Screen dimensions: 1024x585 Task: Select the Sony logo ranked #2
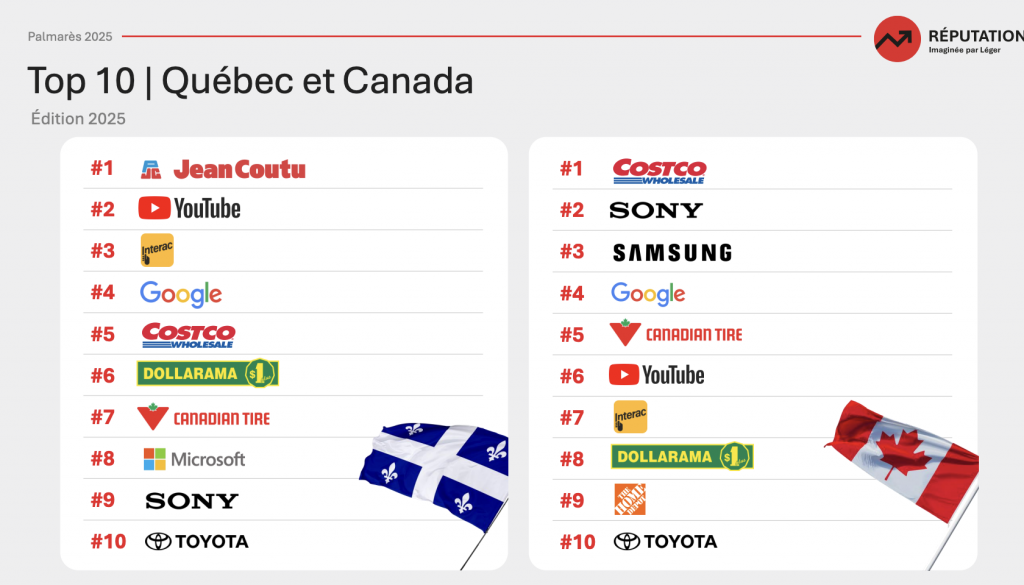pos(656,210)
